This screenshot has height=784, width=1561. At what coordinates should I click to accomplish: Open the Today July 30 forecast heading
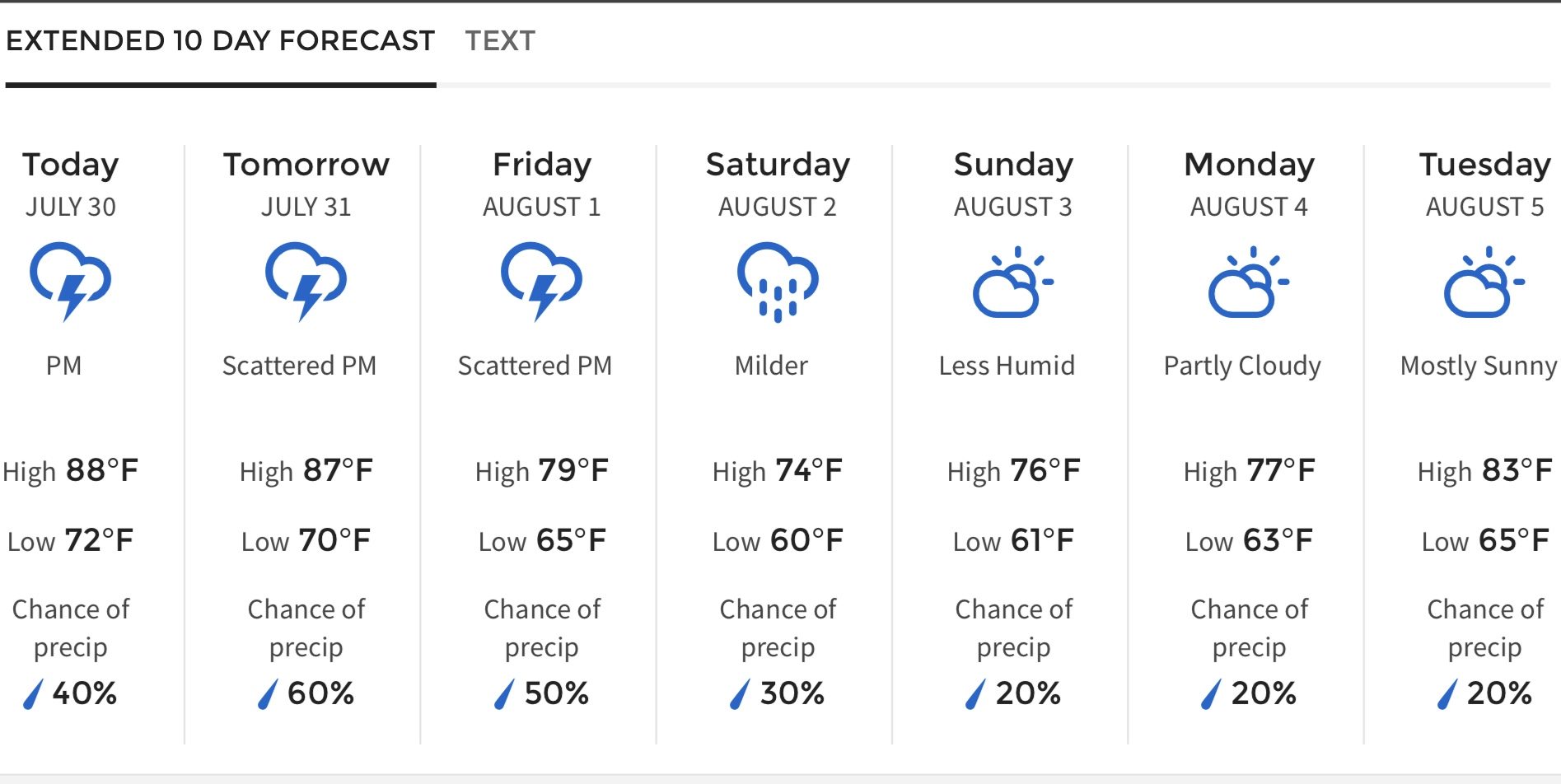[x=71, y=184]
